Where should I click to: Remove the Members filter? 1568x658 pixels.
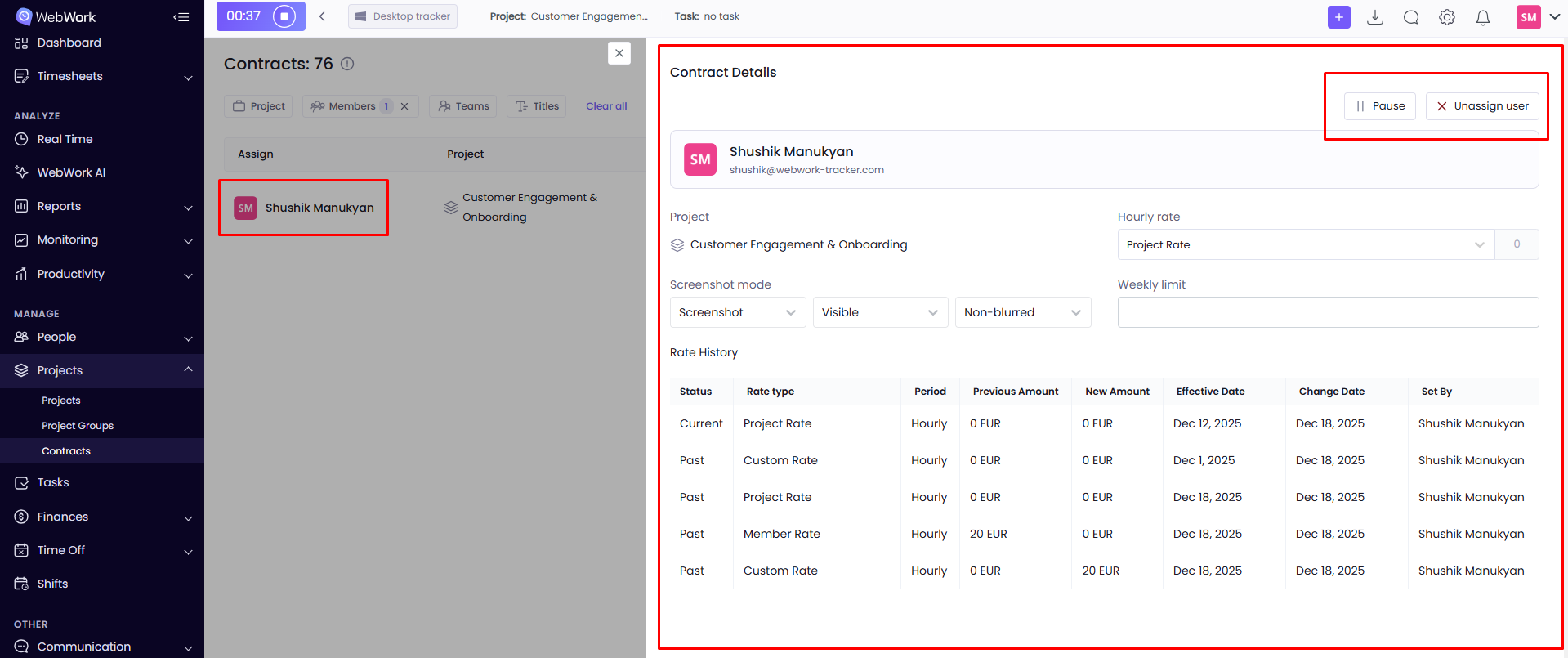click(x=404, y=106)
